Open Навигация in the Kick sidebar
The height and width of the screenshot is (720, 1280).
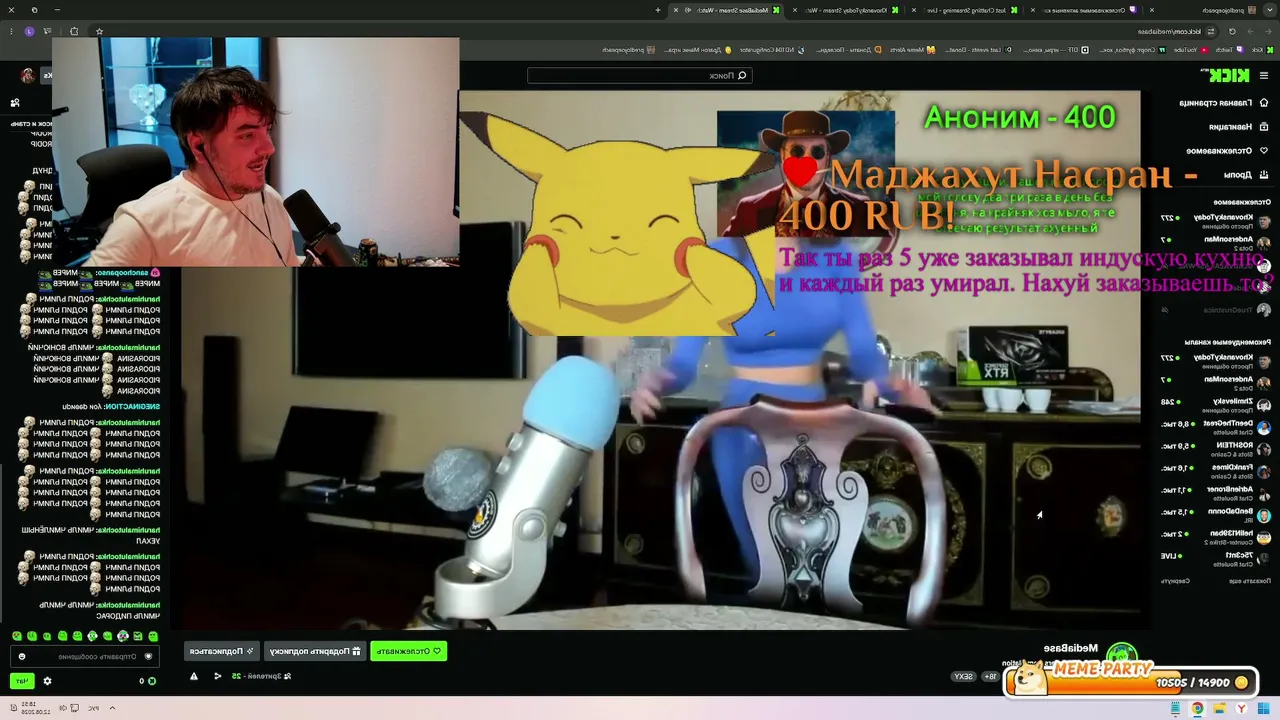coord(1238,126)
